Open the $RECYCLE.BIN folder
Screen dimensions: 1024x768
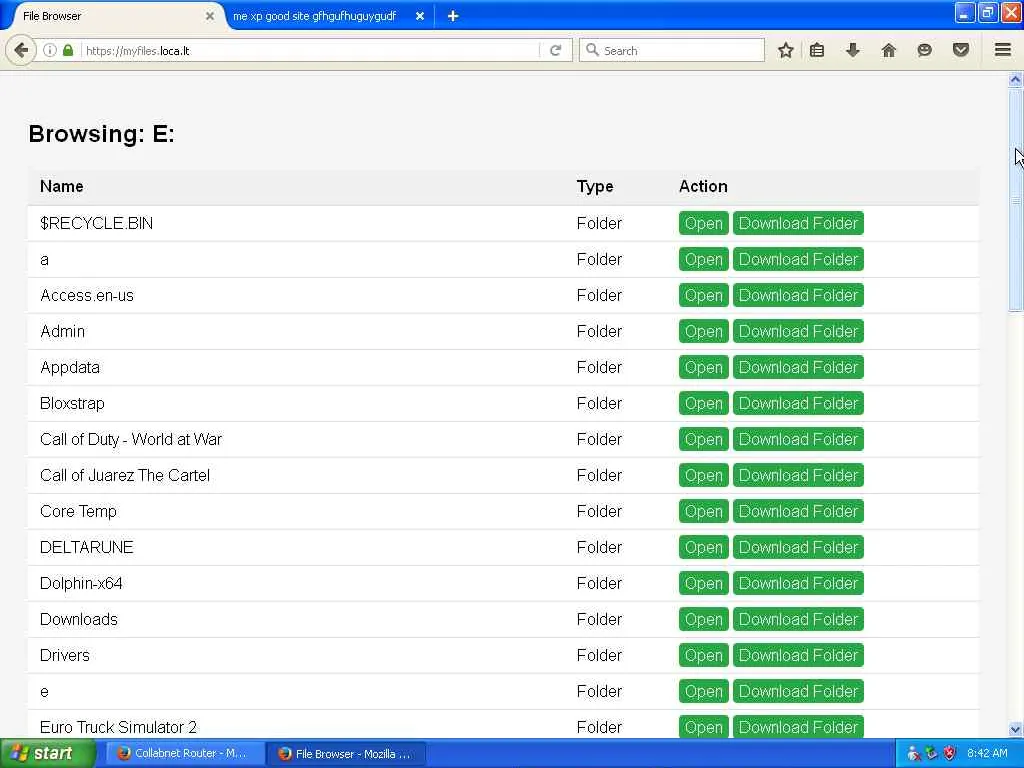[703, 223]
